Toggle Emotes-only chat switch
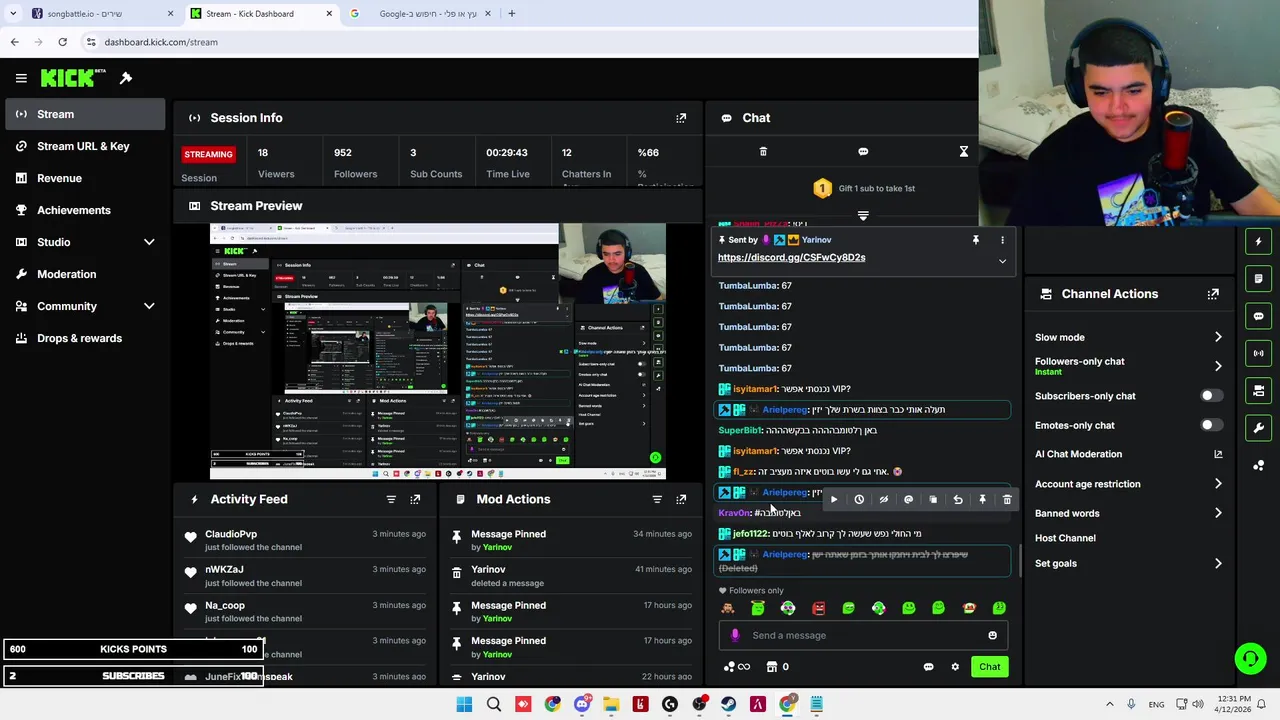This screenshot has width=1280, height=720. [1210, 425]
